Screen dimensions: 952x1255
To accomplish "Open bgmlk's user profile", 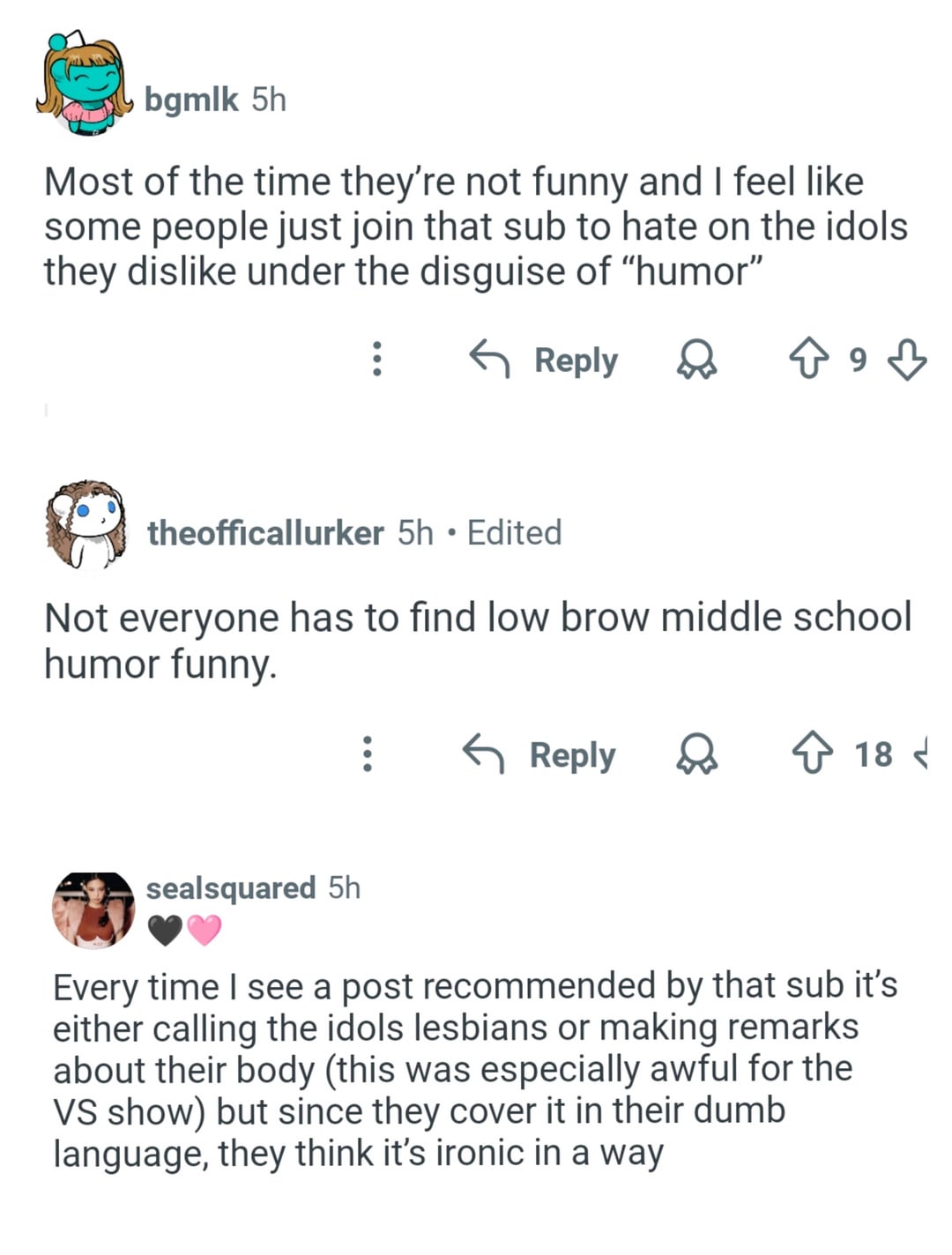I will (191, 100).
